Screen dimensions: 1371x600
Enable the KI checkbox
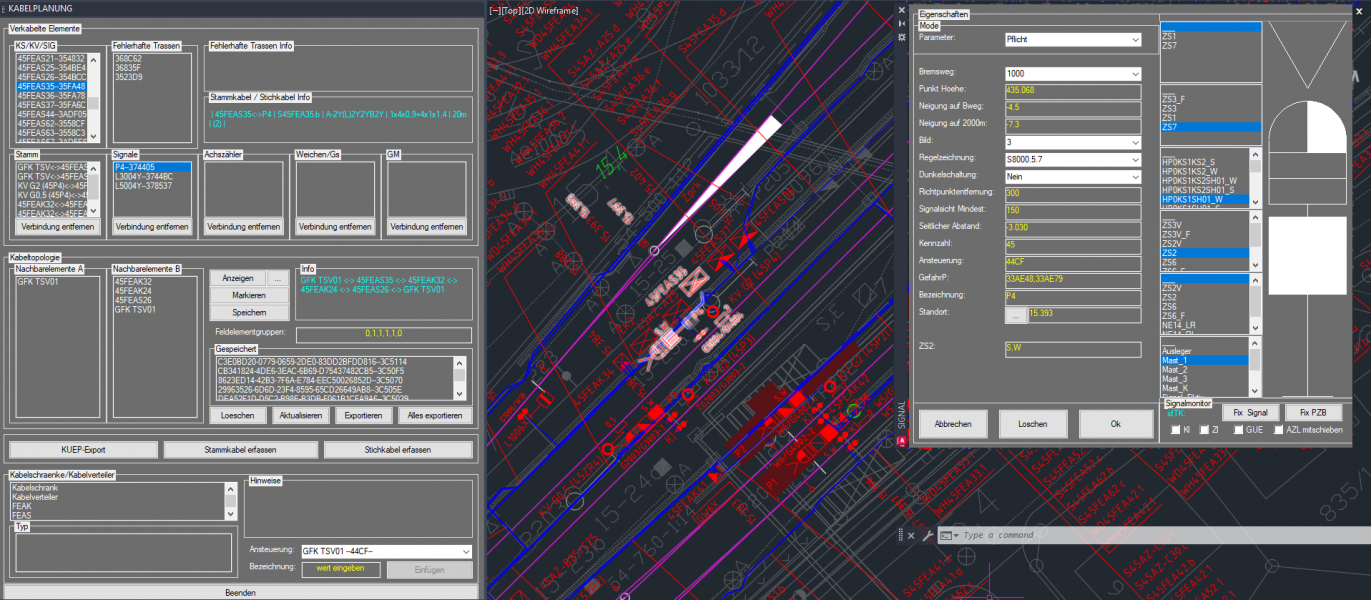(x=1176, y=430)
